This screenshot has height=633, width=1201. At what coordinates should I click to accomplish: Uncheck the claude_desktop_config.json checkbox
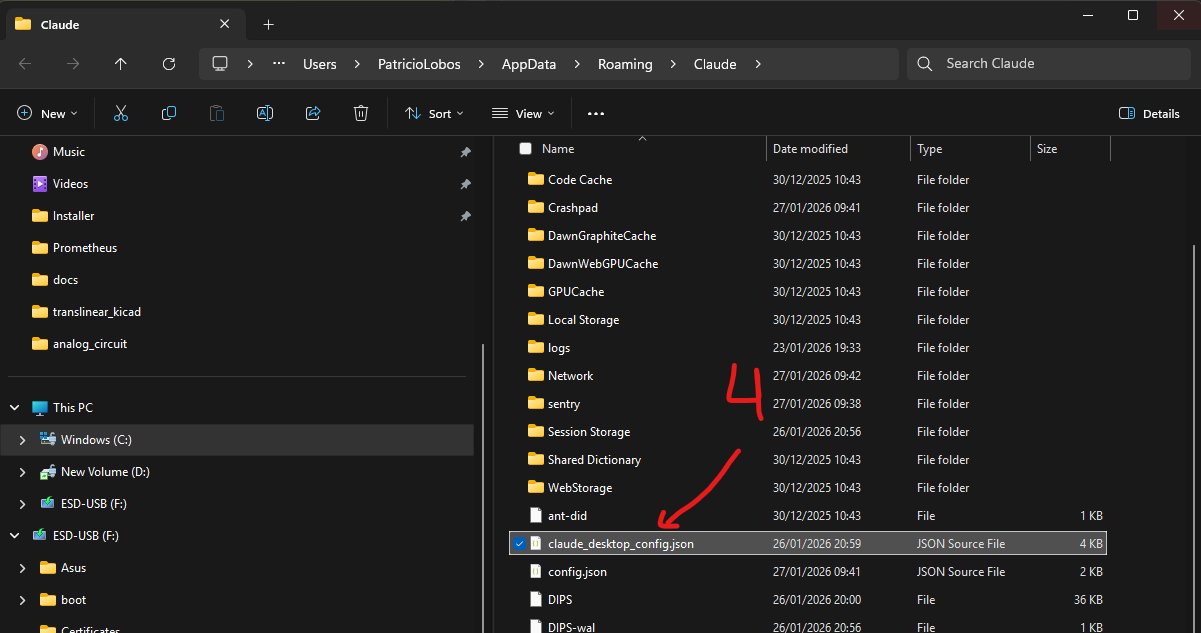518,544
